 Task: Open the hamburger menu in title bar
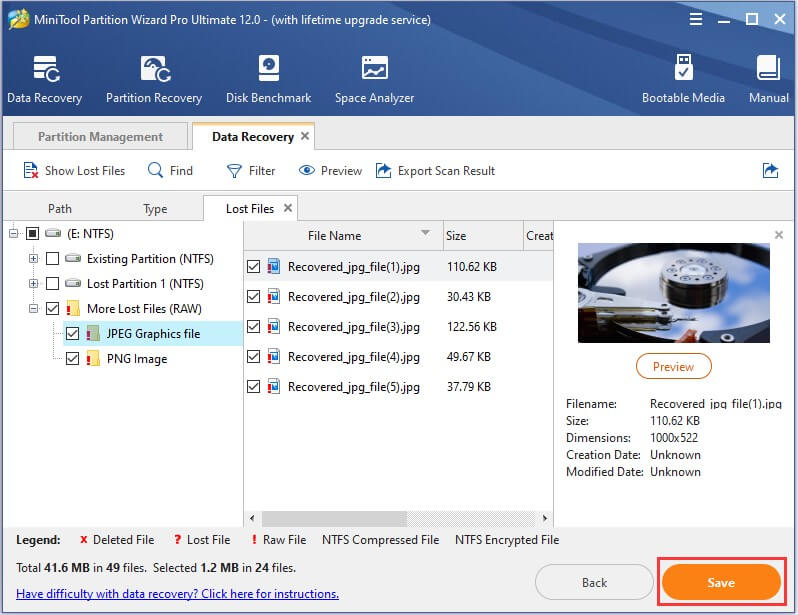696,19
